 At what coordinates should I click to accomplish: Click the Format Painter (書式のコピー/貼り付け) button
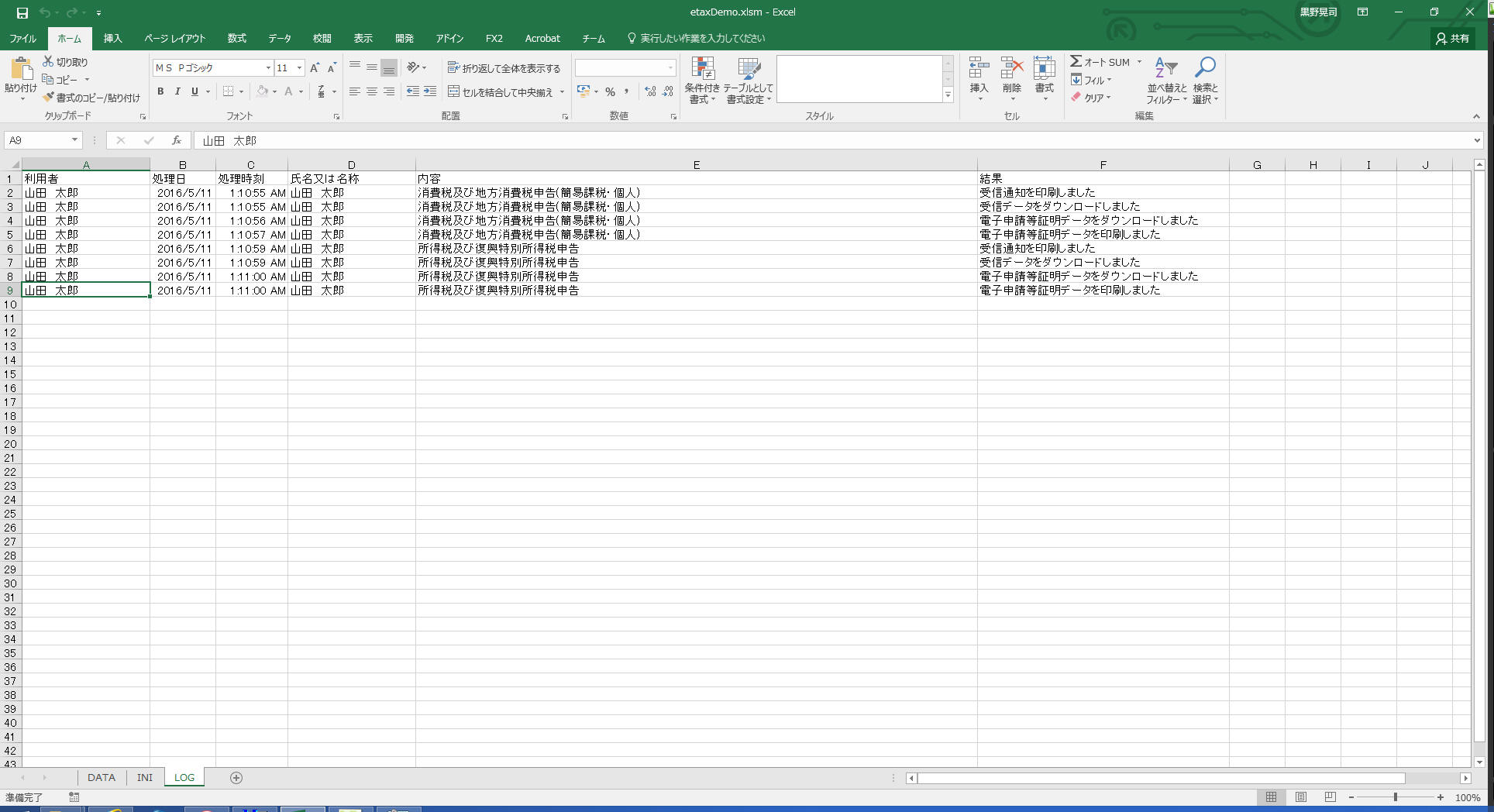[x=91, y=98]
